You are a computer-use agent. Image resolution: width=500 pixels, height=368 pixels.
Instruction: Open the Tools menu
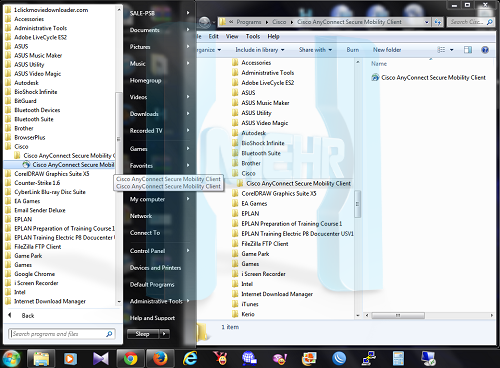tap(253, 36)
